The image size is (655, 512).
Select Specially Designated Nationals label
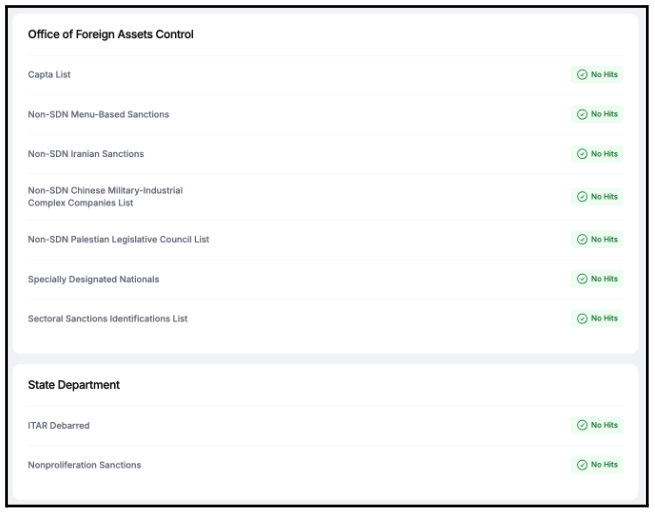(x=93, y=279)
